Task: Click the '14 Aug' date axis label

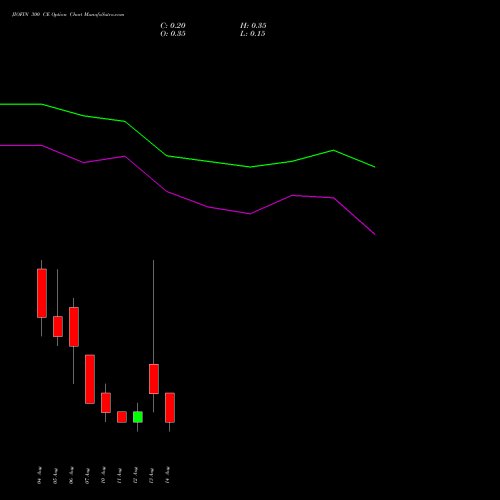Action: click(168, 475)
